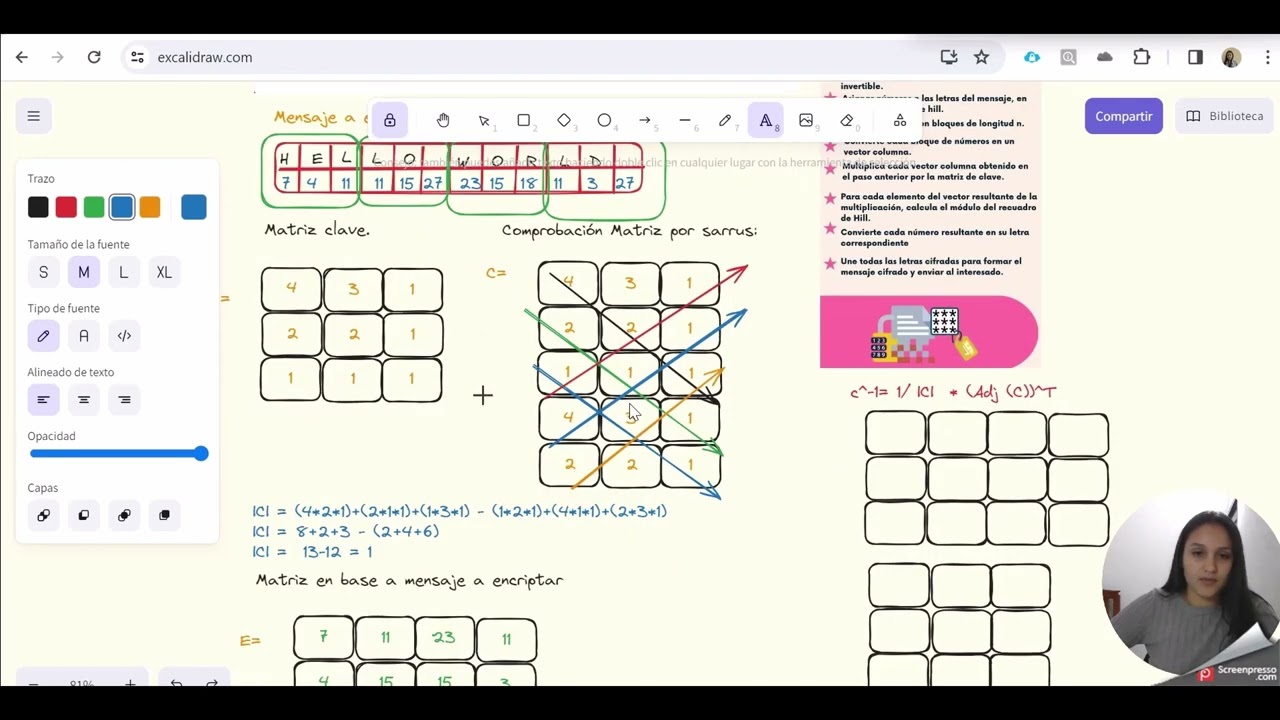Screen dimensions: 1280x720
Task: Select the Selection arrow tool
Action: pos(484,120)
